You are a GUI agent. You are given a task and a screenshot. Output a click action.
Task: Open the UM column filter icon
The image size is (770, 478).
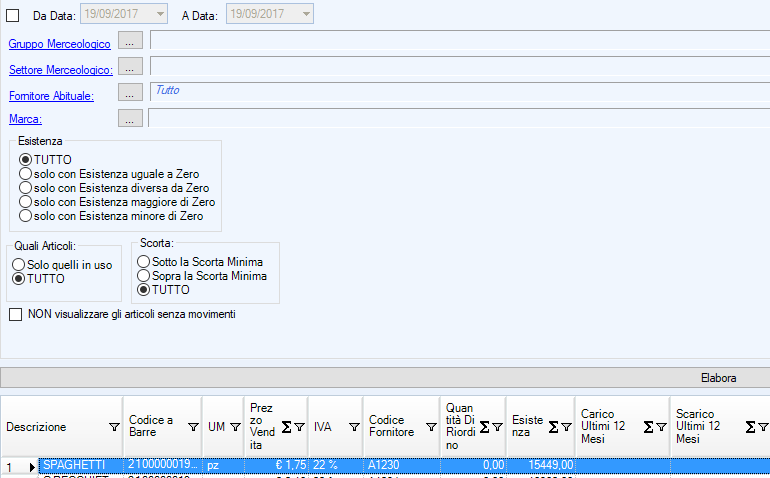pos(235,427)
